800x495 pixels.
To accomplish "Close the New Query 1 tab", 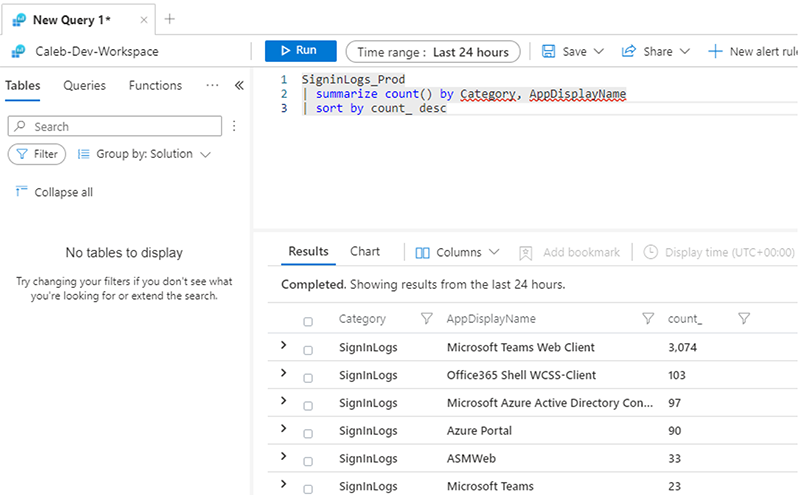I will [x=144, y=20].
